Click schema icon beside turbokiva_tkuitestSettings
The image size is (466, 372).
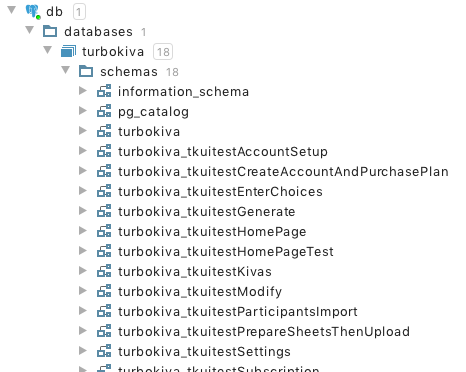(104, 351)
